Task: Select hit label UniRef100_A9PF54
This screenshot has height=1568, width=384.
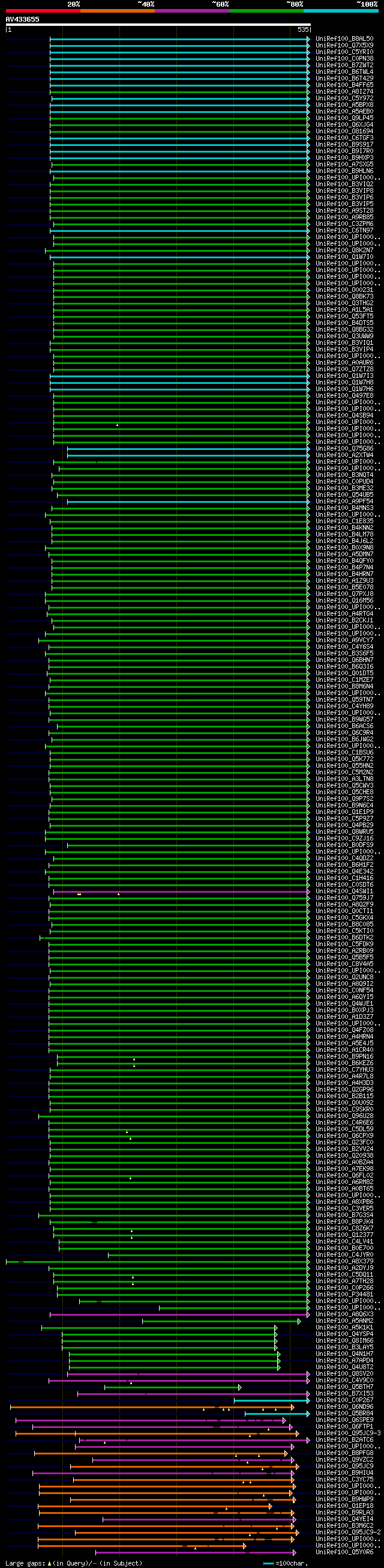Action: pos(344,502)
